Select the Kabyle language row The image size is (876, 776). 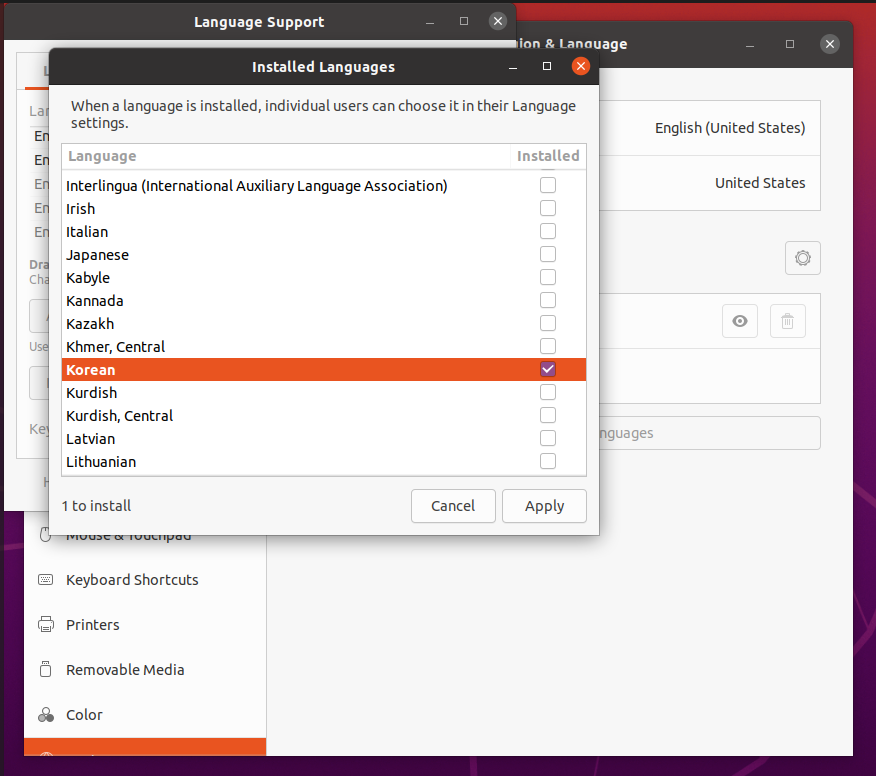pyautogui.click(x=324, y=277)
